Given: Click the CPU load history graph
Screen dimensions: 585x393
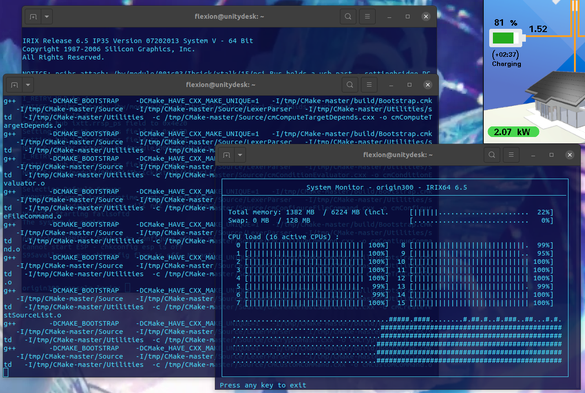Looking at the screenshot, I should (x=397, y=340).
